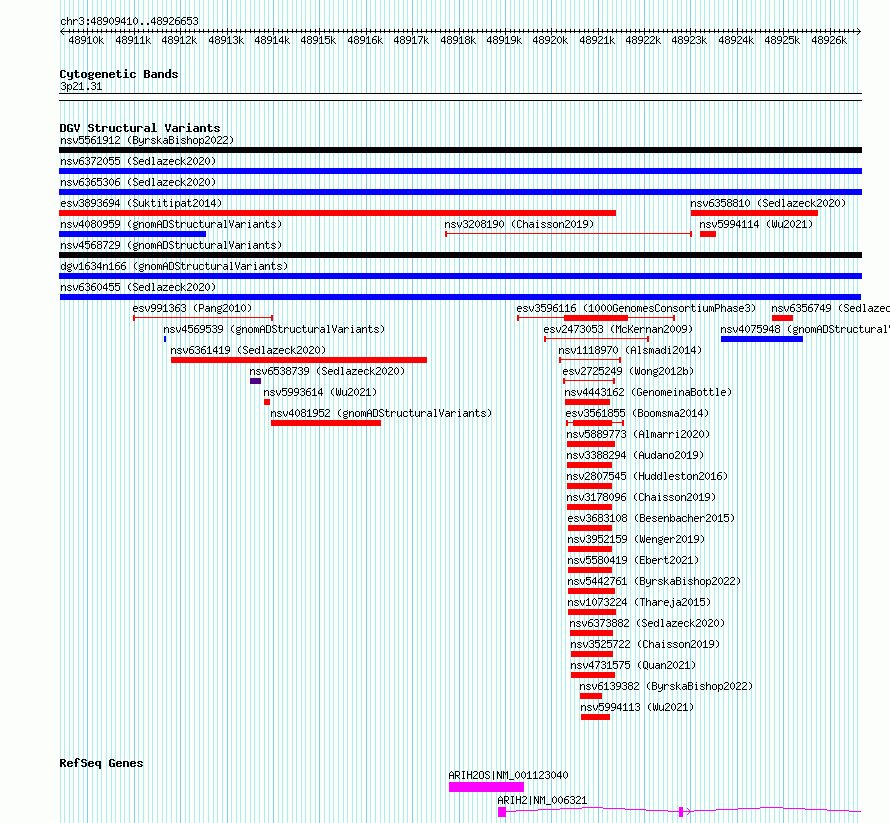This screenshot has width=890, height=823.
Task: Open esv3596116 1000GenomesConsortiumPhase3 label
Action: click(636, 308)
